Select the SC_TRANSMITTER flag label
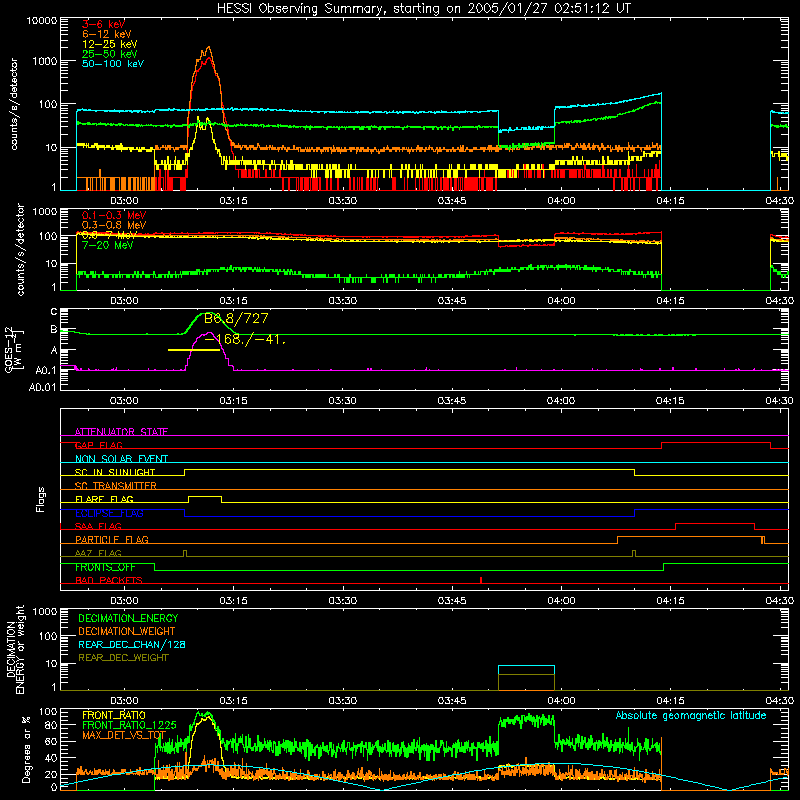800x800 pixels. coord(116,485)
